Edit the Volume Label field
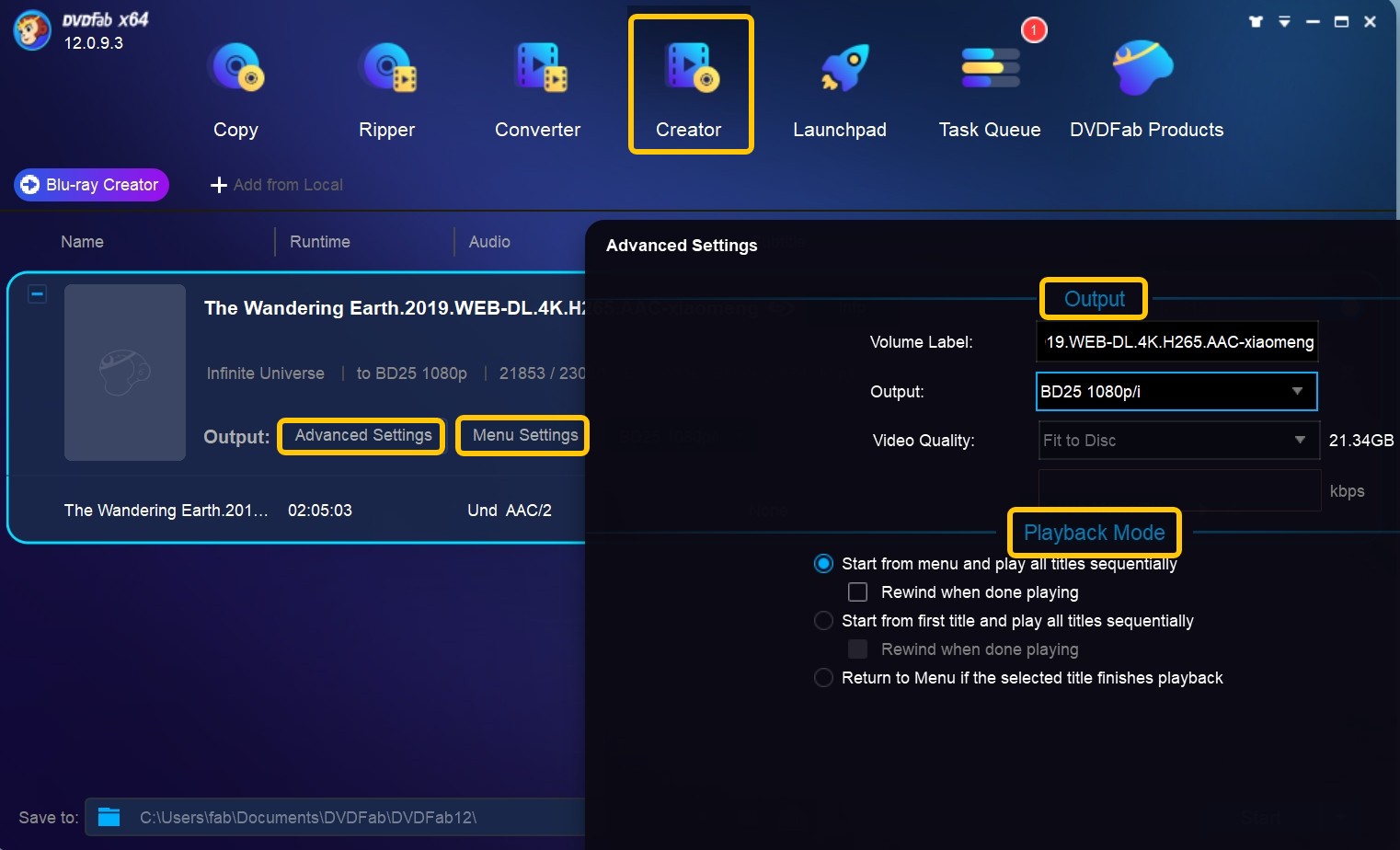The height and width of the screenshot is (850, 1400). point(1177,342)
